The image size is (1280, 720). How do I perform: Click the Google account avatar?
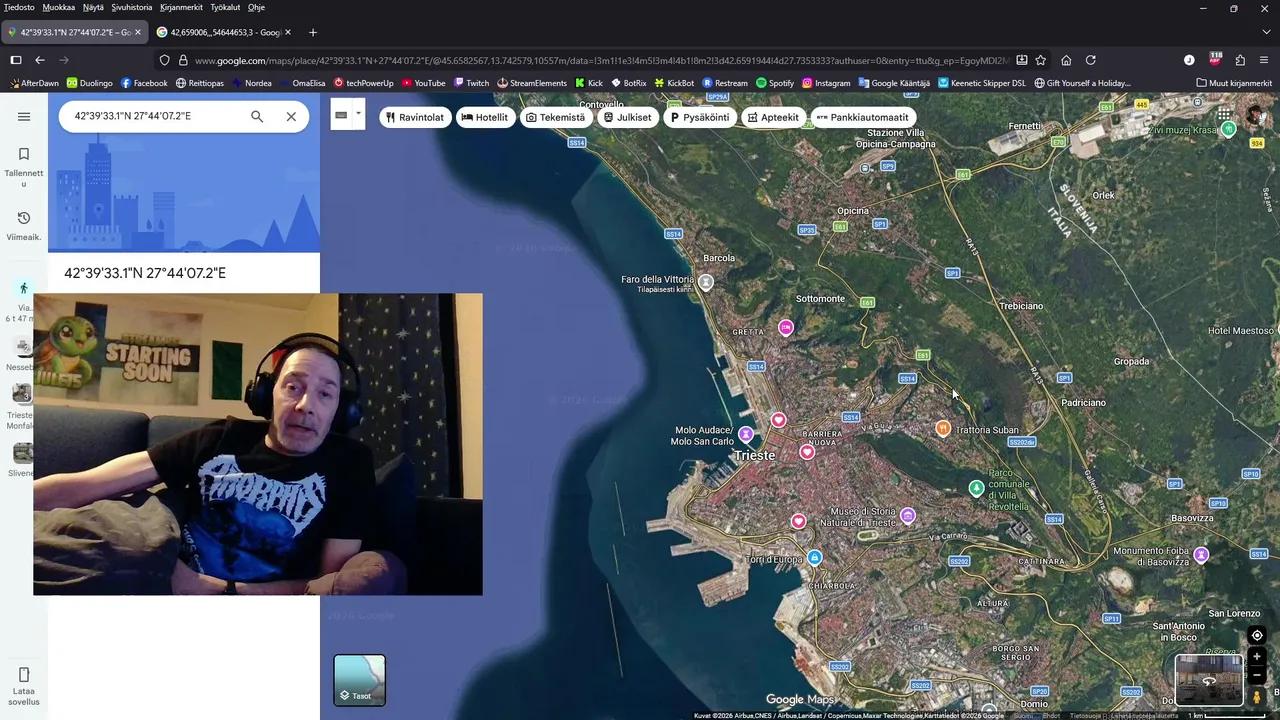1254,115
